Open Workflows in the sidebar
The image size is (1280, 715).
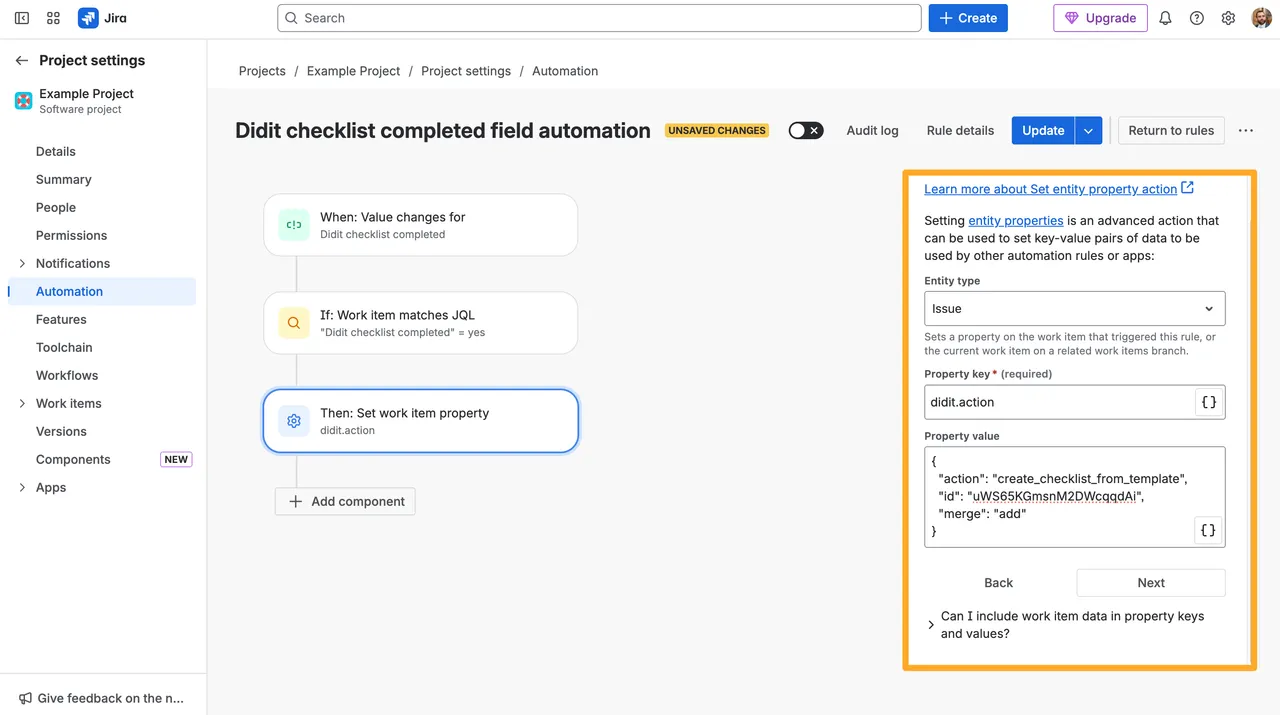[x=67, y=375]
